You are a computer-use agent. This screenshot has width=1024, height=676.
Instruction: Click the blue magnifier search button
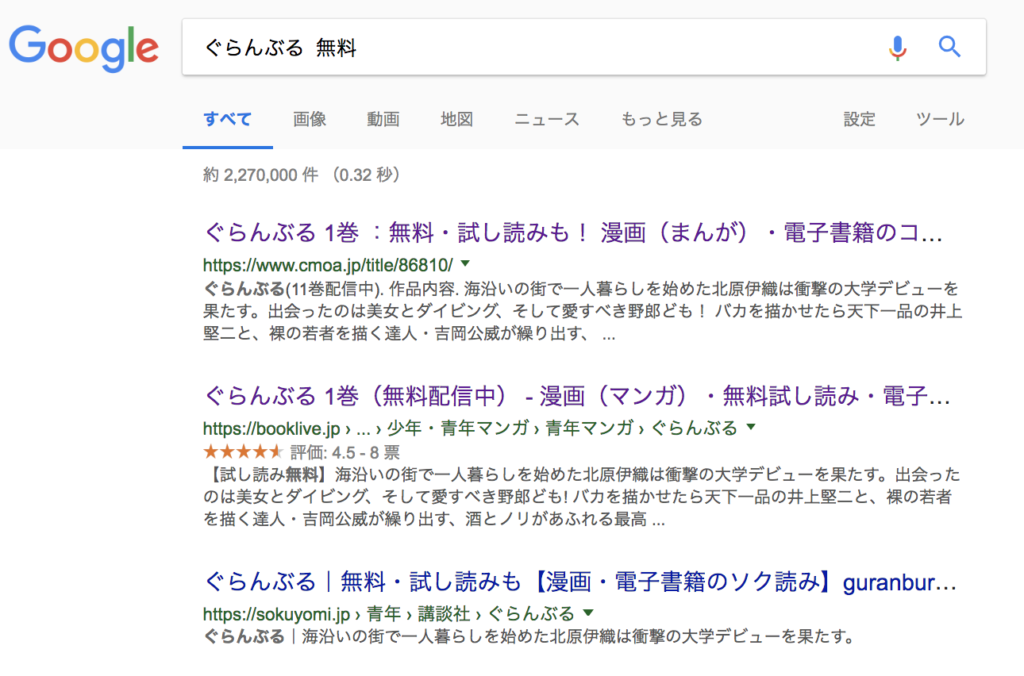950,47
